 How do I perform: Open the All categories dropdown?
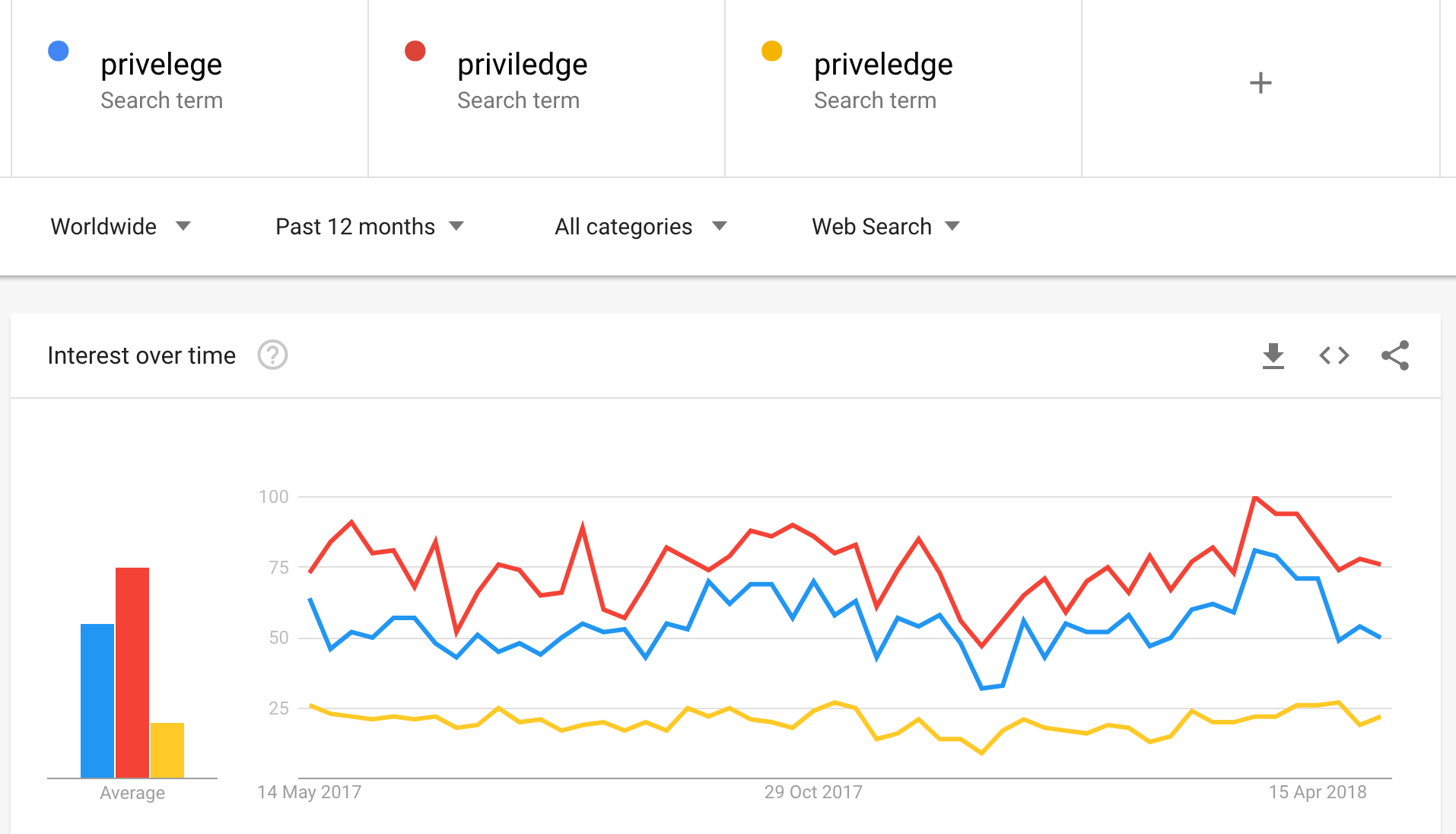pyautogui.click(x=641, y=226)
